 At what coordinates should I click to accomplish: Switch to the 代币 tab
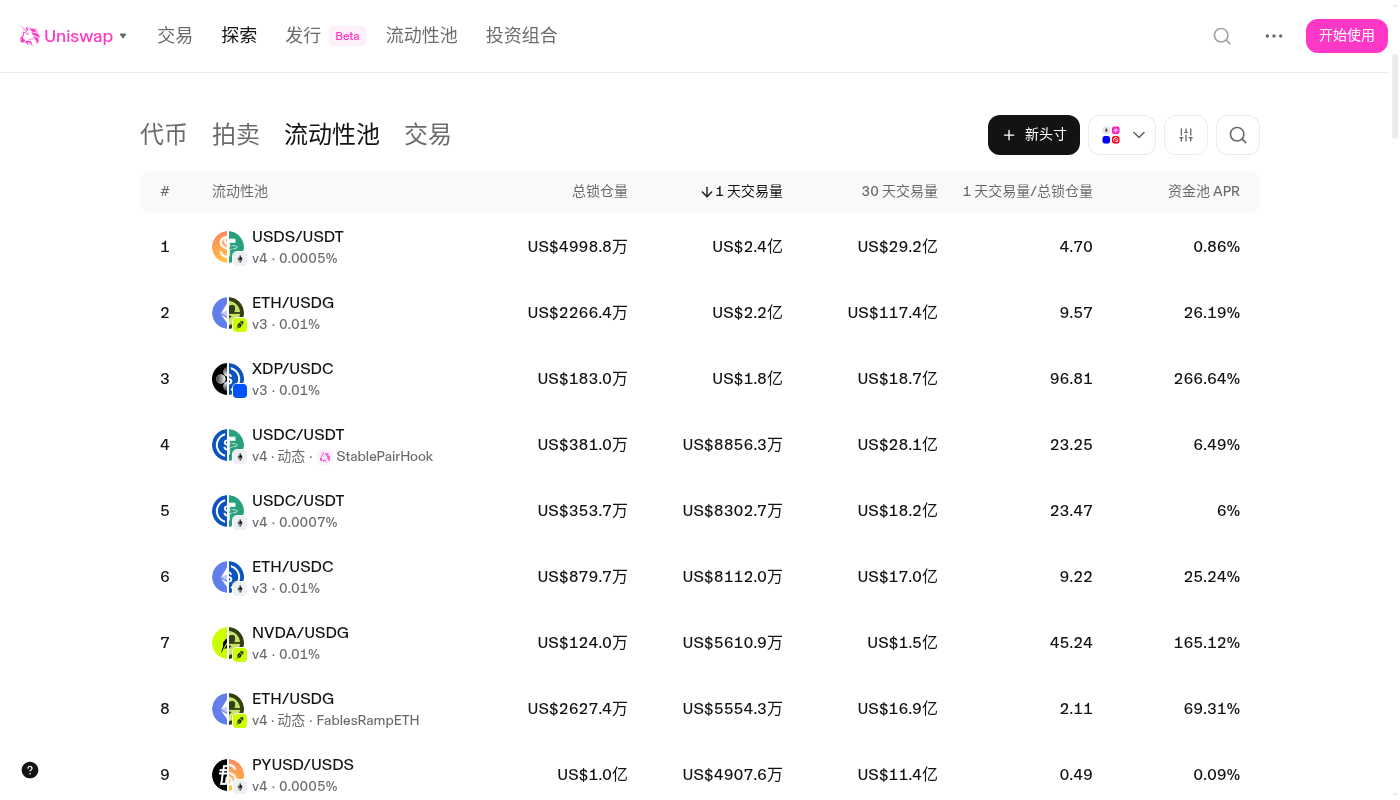point(164,135)
